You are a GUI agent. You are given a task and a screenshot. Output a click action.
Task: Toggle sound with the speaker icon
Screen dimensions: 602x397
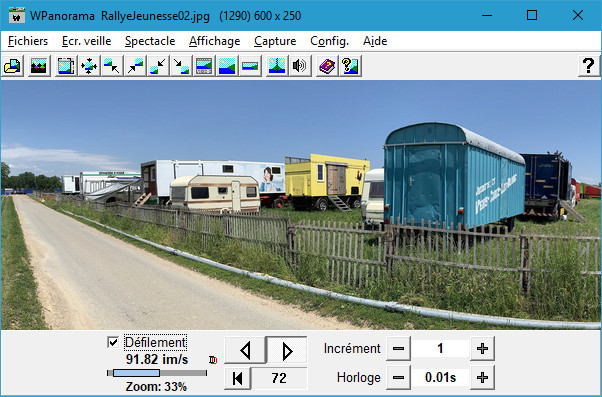300,66
